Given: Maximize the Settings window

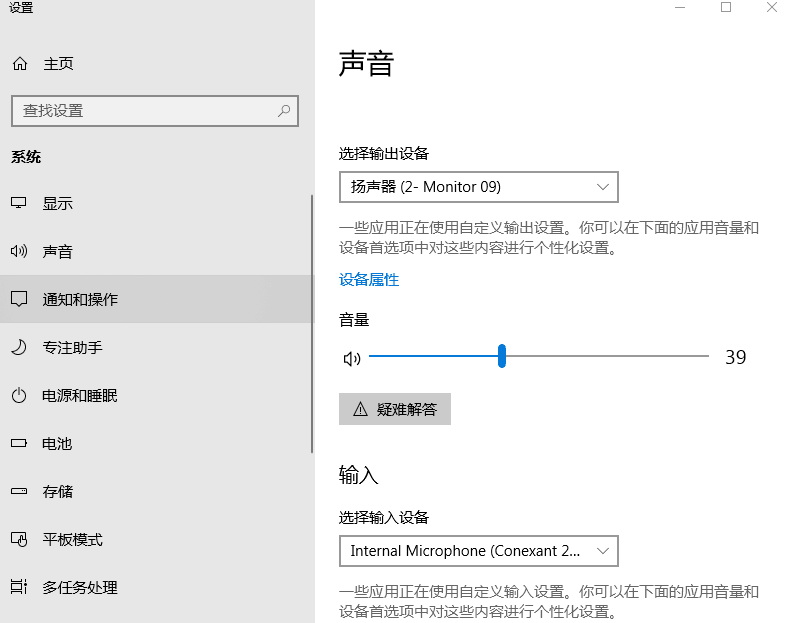Looking at the screenshot, I should pos(726,7).
